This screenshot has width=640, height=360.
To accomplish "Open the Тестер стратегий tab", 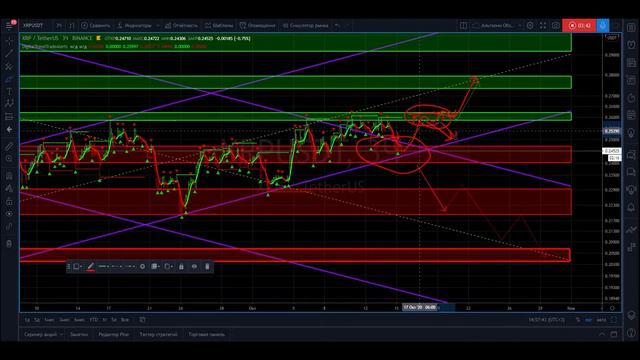I will pos(158,334).
